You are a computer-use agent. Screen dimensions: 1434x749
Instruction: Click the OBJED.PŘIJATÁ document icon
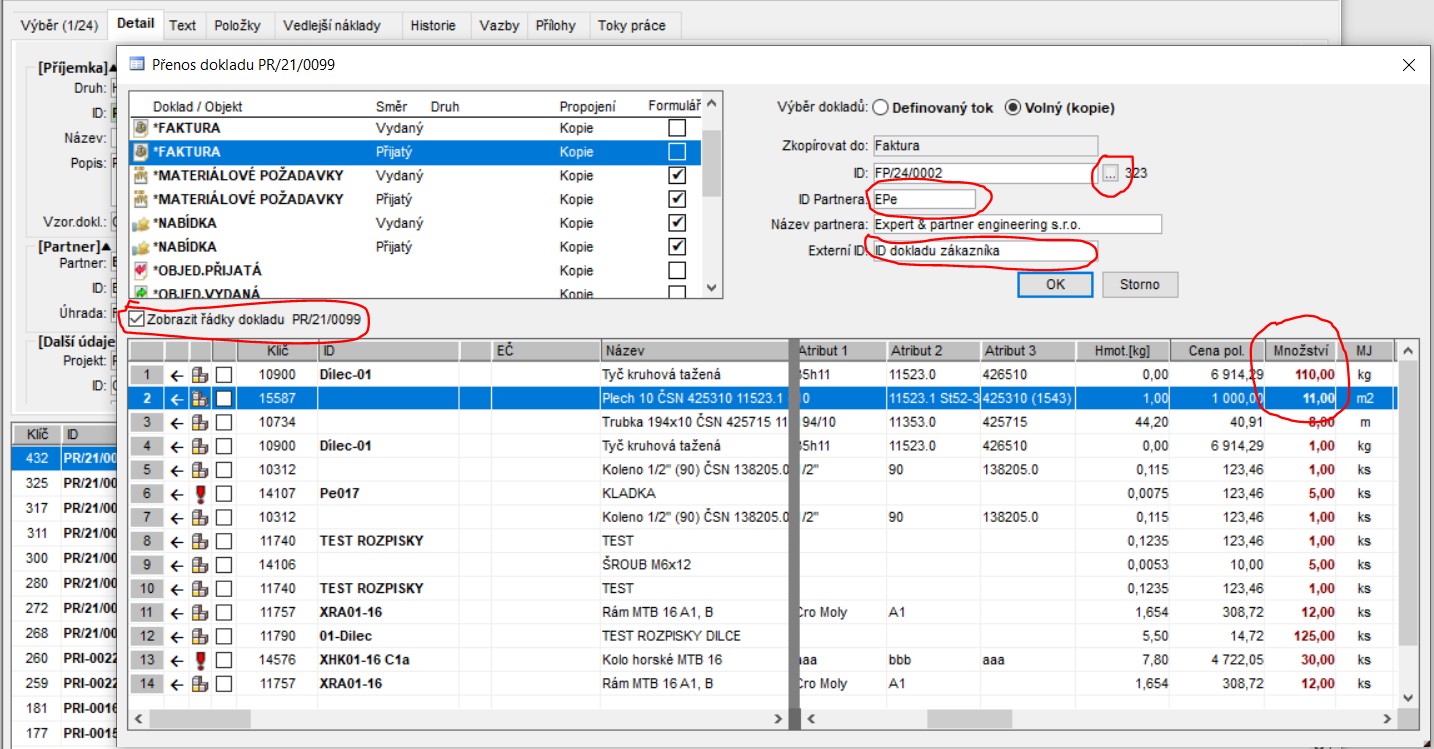[x=141, y=270]
